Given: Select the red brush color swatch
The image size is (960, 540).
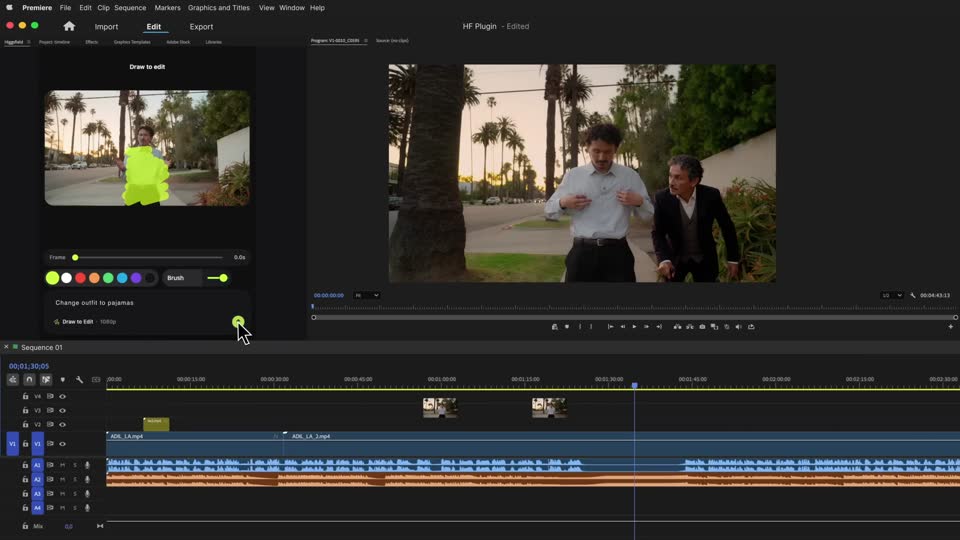Looking at the screenshot, I should click(80, 278).
